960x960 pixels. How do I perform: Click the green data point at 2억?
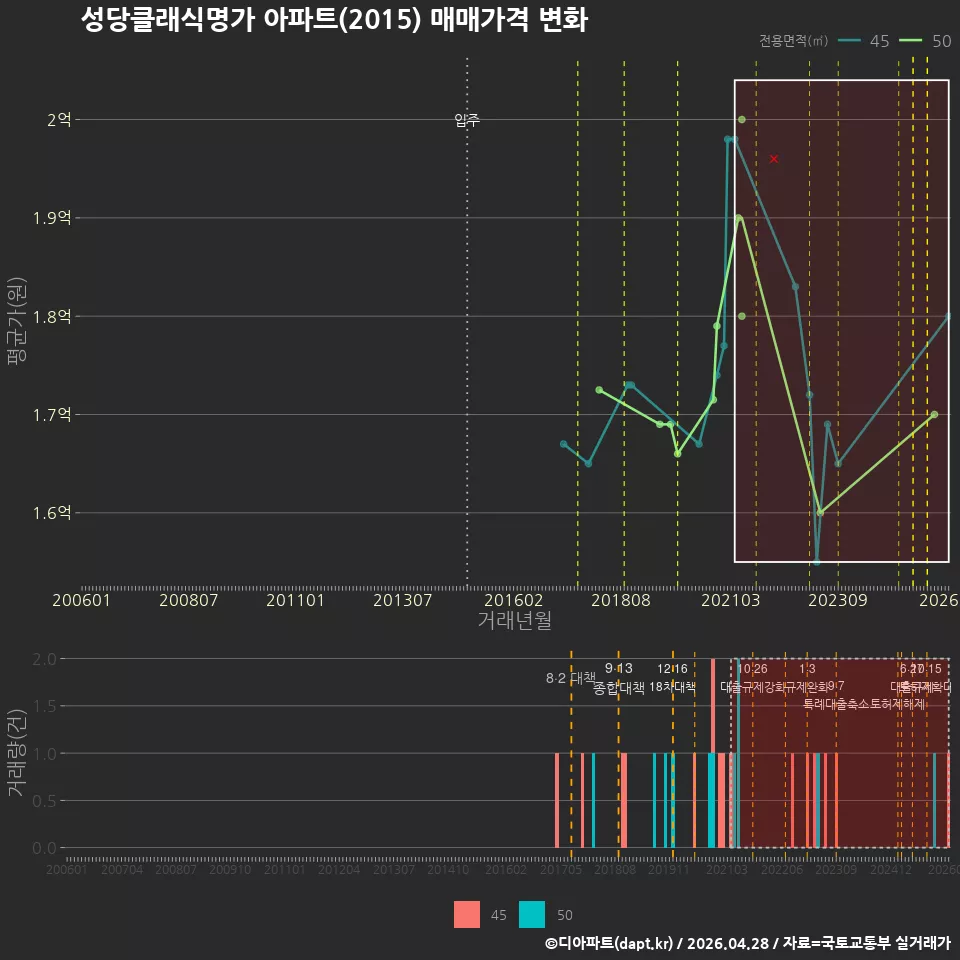[741, 119]
